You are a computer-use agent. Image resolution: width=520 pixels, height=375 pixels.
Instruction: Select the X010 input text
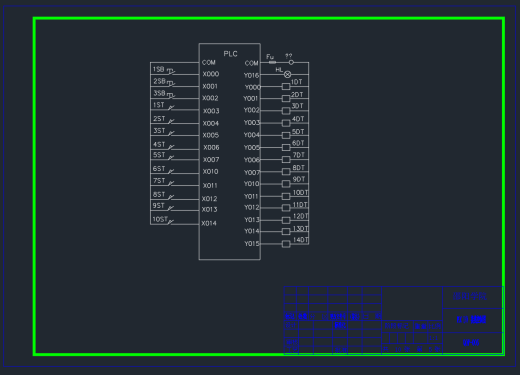coord(210,171)
